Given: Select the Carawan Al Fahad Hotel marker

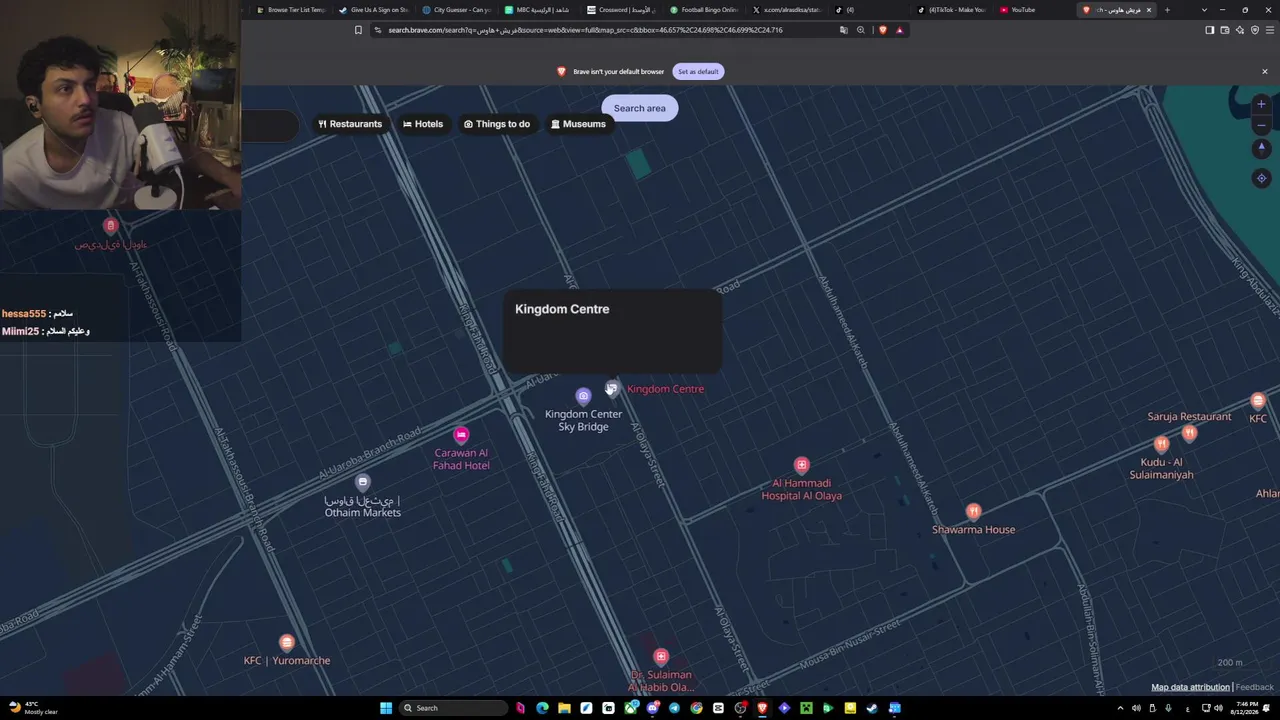Looking at the screenshot, I should click(461, 435).
